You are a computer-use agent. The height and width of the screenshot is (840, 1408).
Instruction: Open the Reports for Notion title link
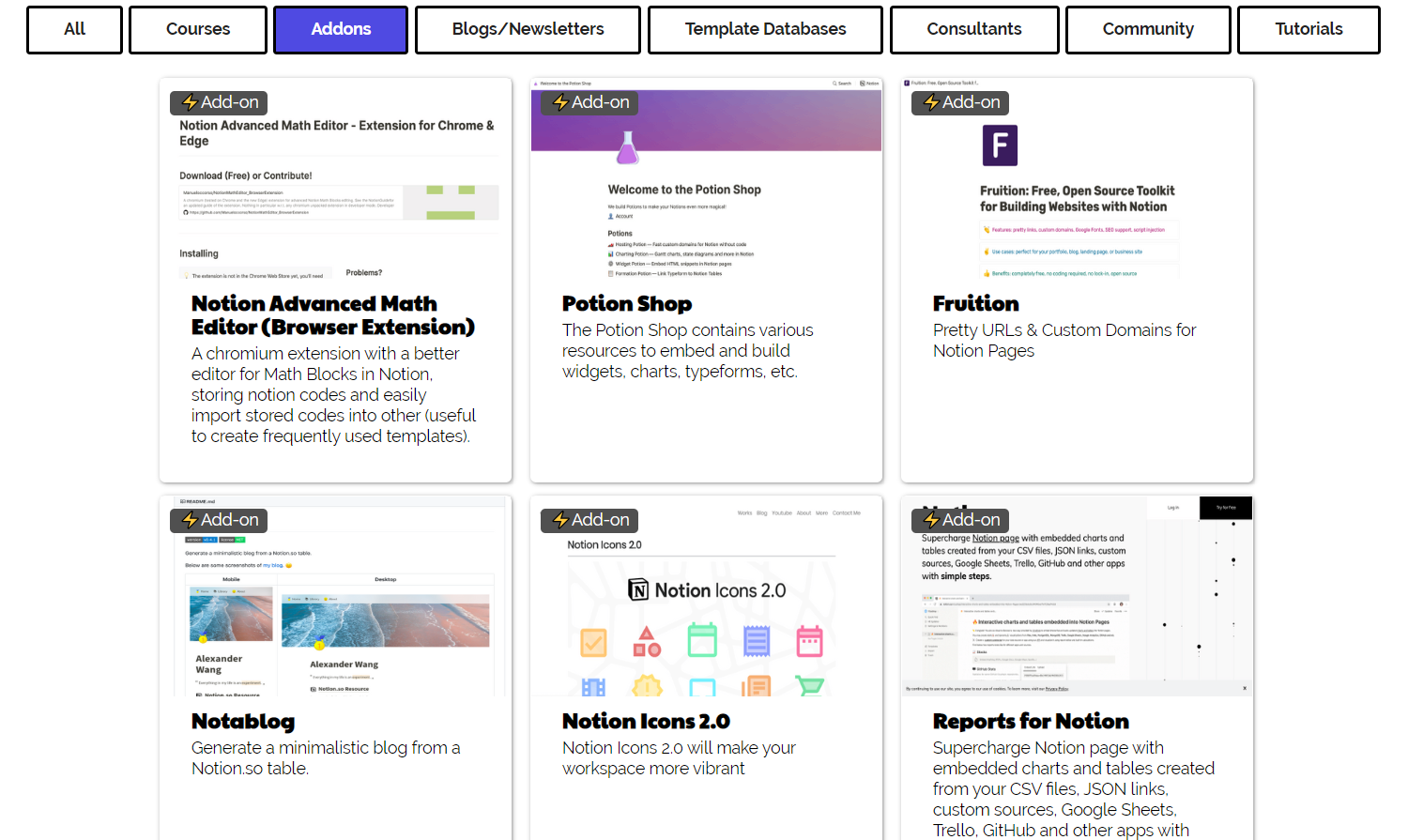(1031, 722)
